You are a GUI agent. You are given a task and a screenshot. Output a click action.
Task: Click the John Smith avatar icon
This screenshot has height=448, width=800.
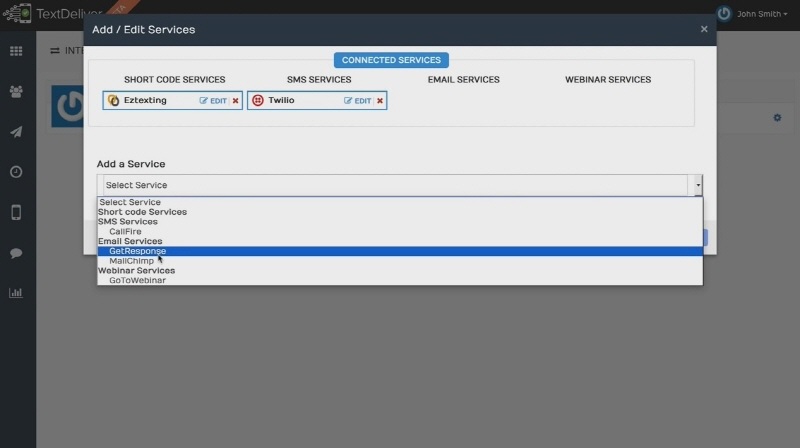[x=723, y=14]
